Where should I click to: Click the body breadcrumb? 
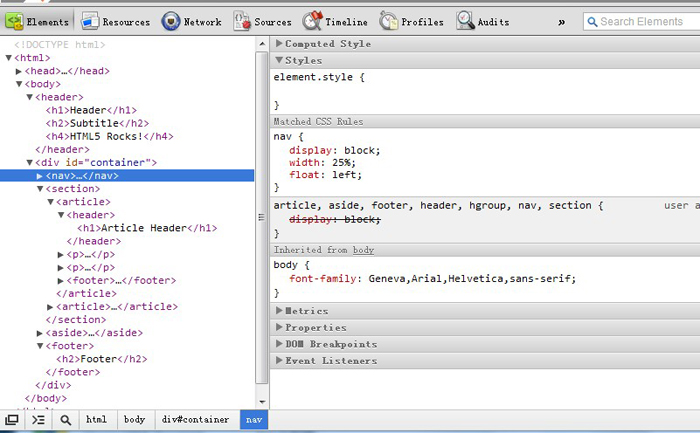[134, 420]
